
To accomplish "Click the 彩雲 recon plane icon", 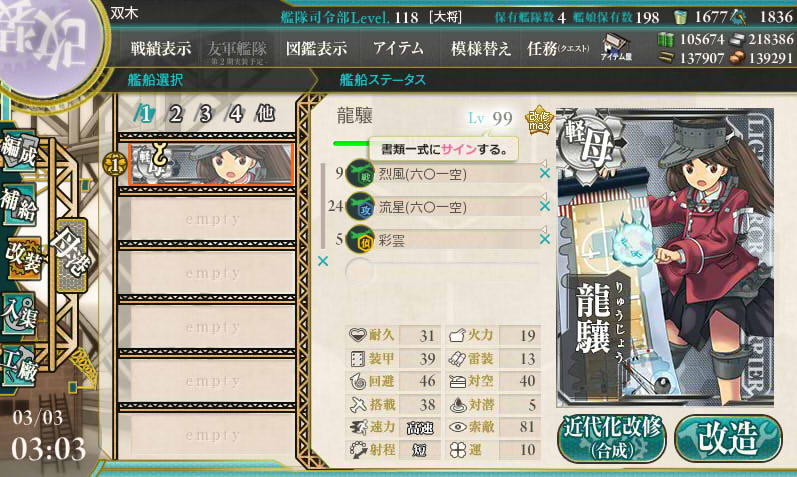I will (360, 239).
